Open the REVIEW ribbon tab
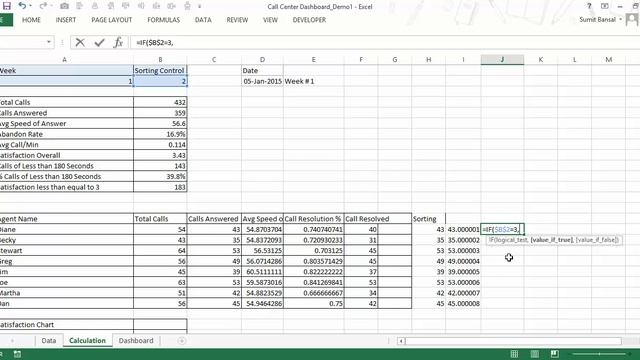The height and width of the screenshot is (360, 640). click(x=237, y=20)
